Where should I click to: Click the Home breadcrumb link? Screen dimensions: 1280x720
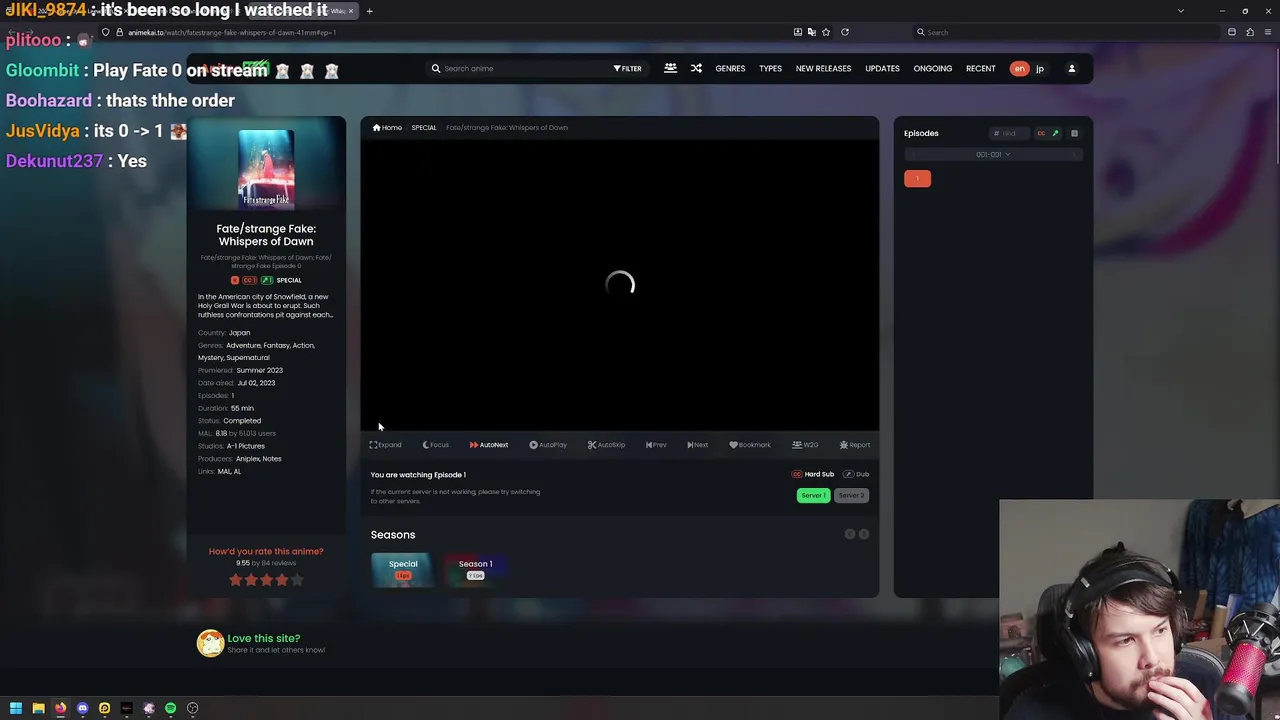tap(387, 127)
